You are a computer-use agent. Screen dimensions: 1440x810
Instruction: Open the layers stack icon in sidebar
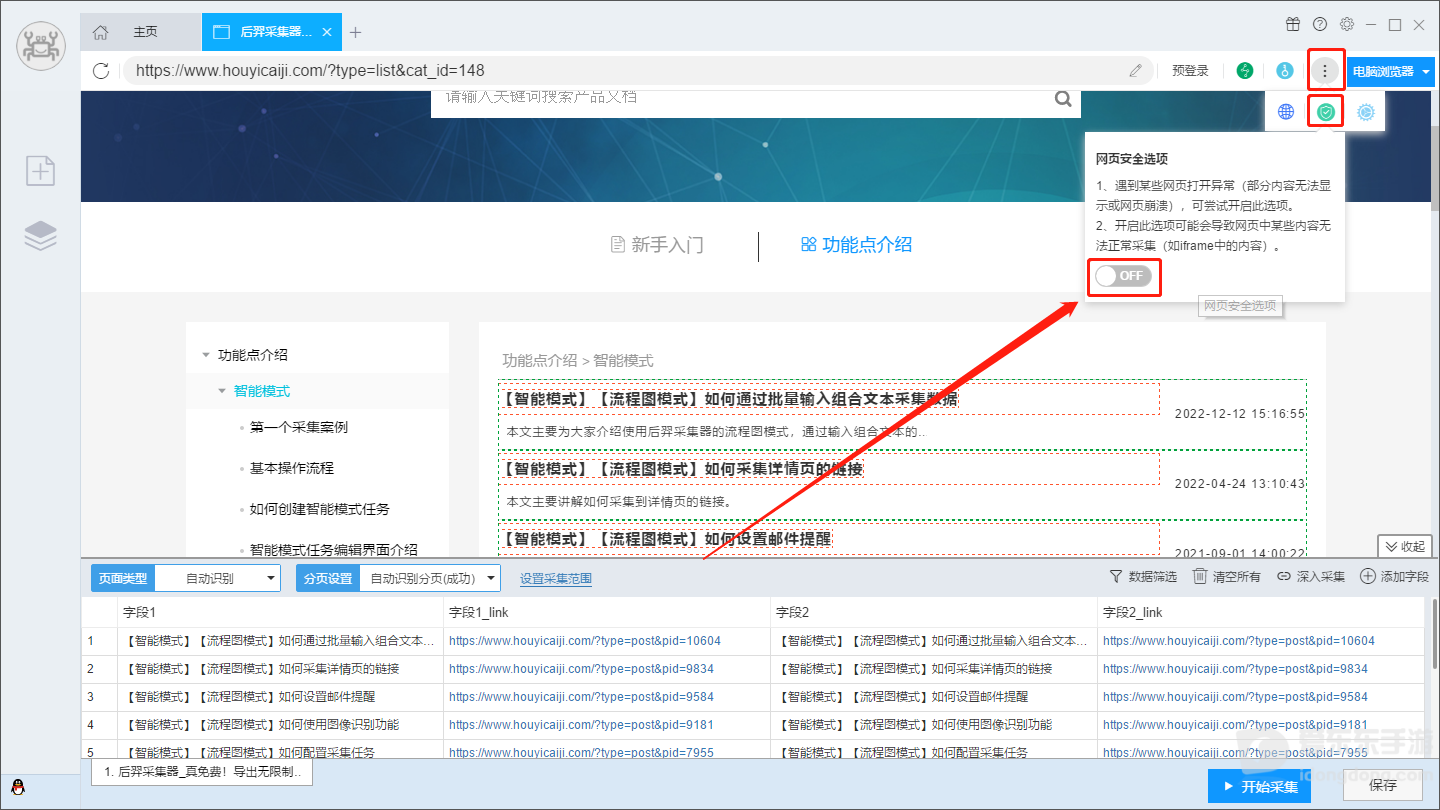point(41,235)
